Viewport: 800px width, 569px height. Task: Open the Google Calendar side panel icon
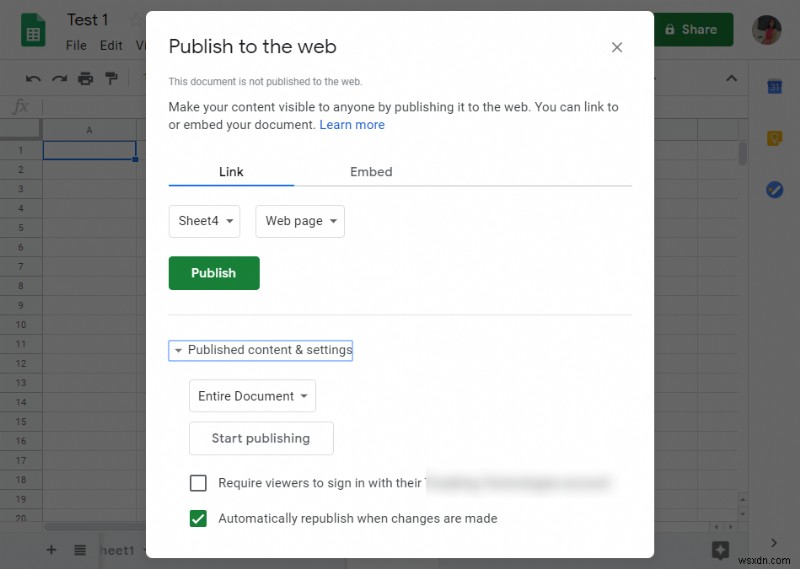click(774, 87)
